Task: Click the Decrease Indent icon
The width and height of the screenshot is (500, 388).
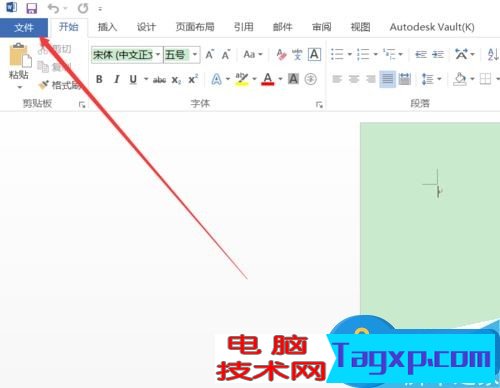Action: 421,54
